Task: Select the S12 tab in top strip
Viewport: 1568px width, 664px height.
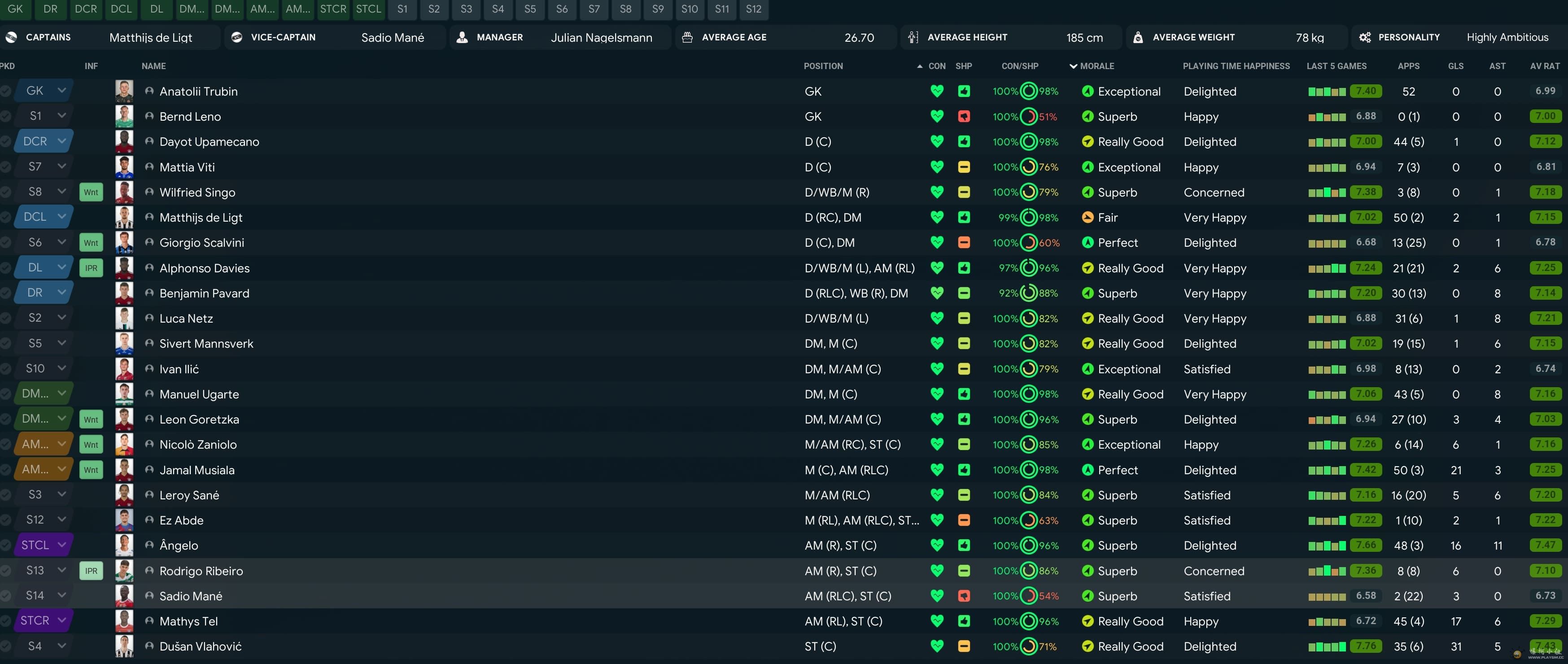Action: [754, 9]
